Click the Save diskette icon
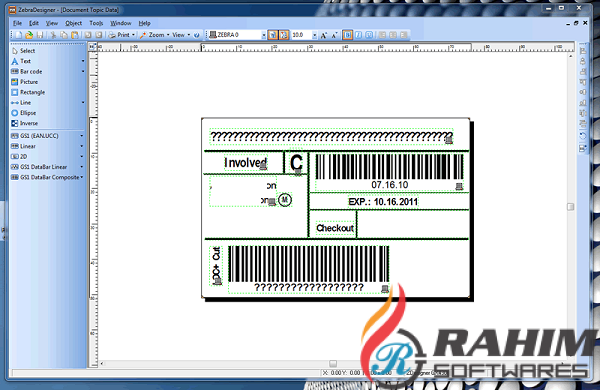Viewport: 600px width, 390px height. pyautogui.click(x=40, y=35)
